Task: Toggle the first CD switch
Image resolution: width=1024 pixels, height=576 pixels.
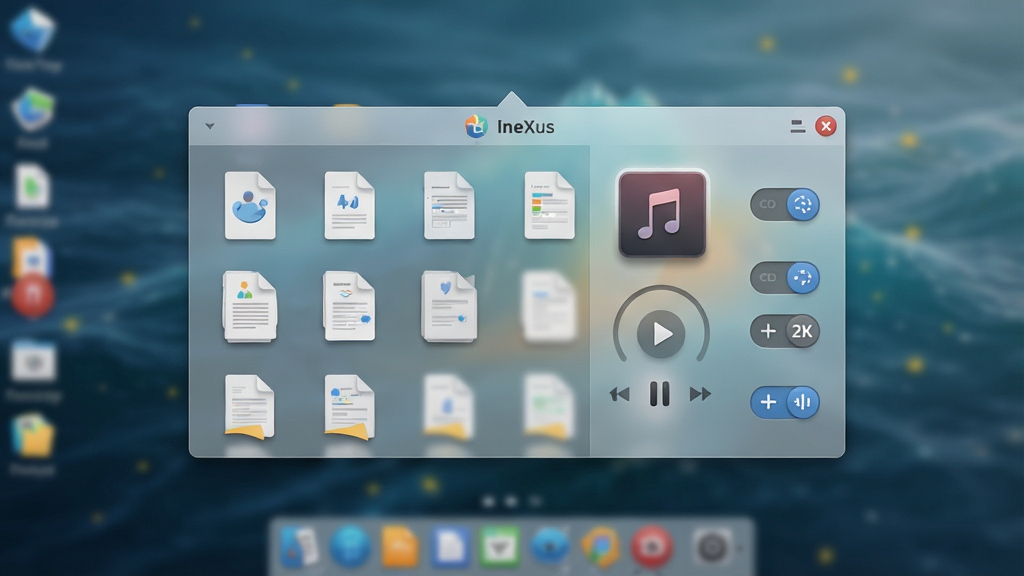Action: point(785,204)
